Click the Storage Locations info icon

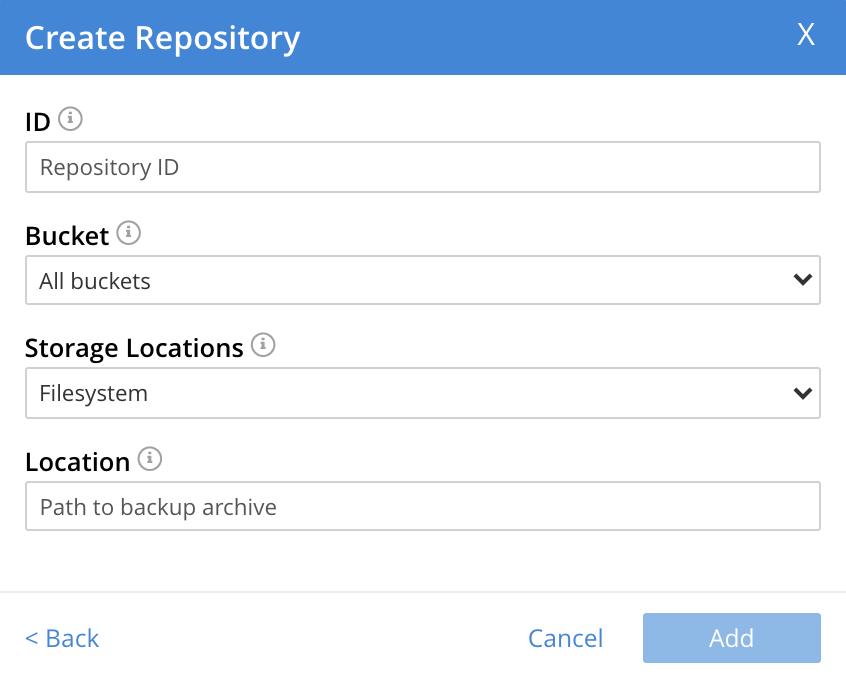262,345
